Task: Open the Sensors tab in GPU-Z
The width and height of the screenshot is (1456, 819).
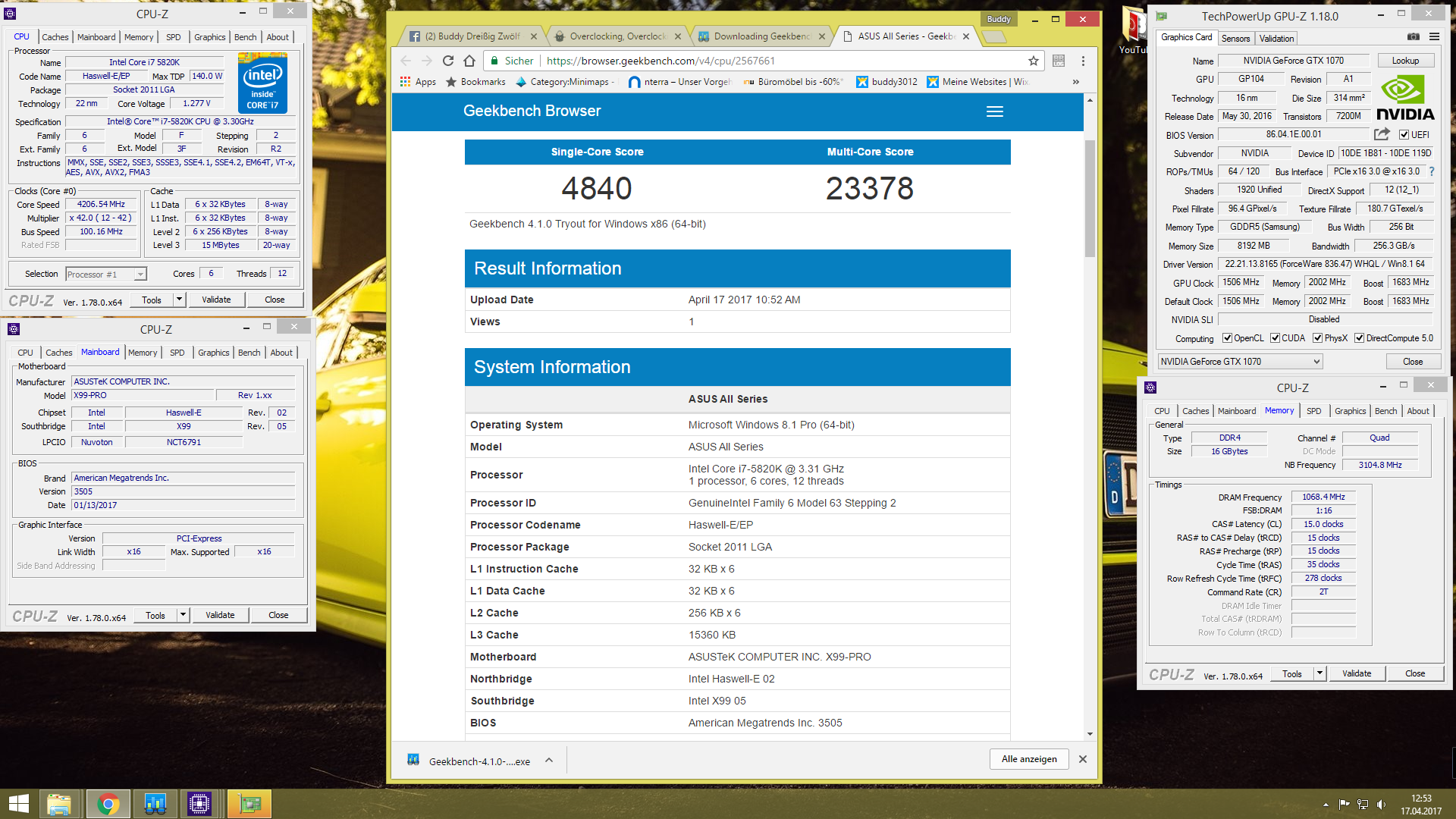Action: coord(1235,39)
